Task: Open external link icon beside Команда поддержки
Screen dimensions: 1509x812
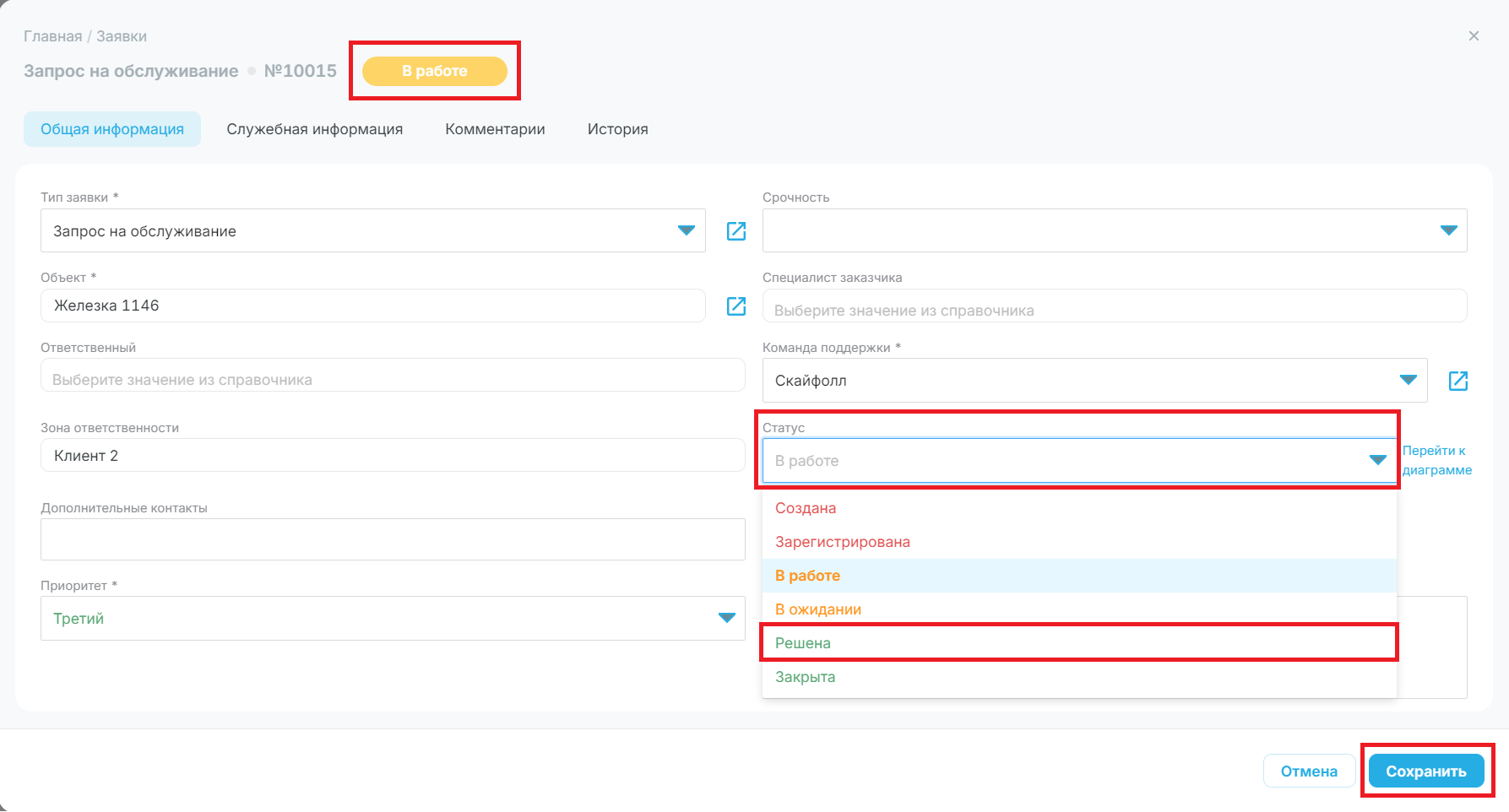Action: click(x=1458, y=381)
